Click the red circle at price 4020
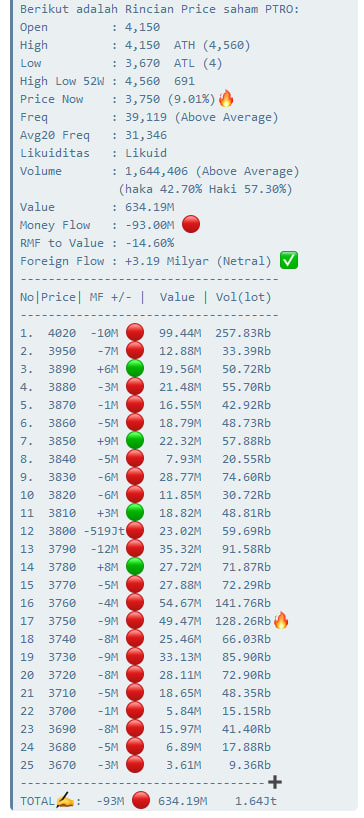This screenshot has width=364, height=818. [135, 332]
